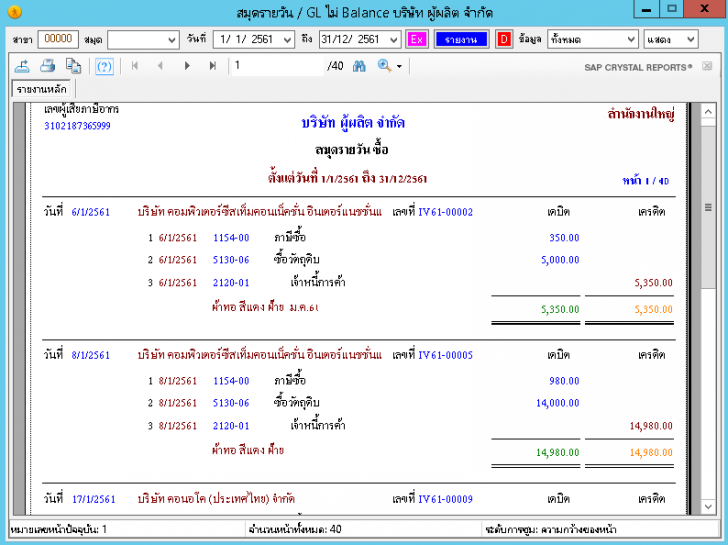Click report title สมุดรายวัน ซื้อ
Screen dimensions: 728x545
[351, 150]
